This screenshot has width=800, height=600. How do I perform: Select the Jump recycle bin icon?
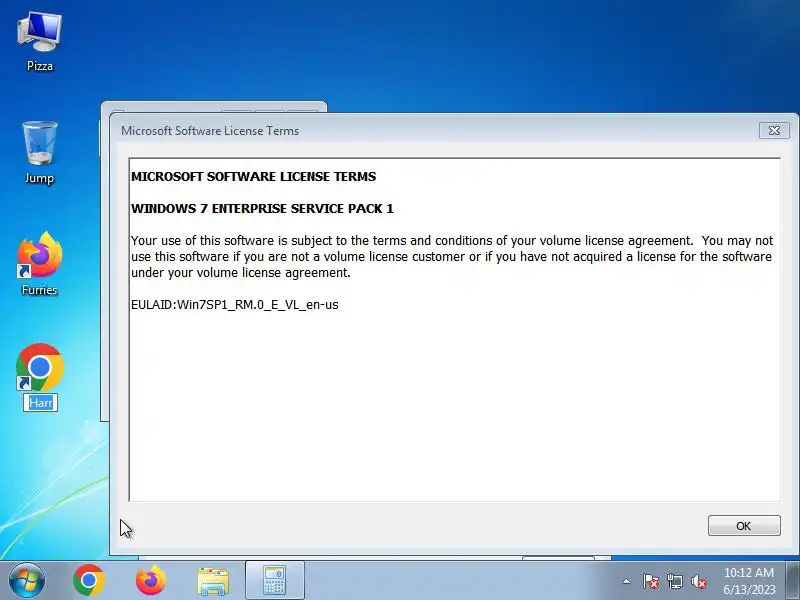40,152
